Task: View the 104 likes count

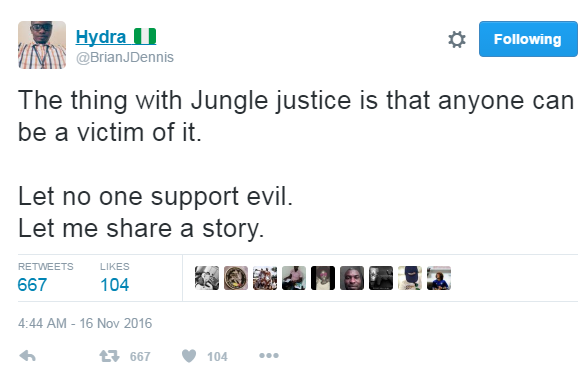Action: pyautogui.click(x=115, y=285)
